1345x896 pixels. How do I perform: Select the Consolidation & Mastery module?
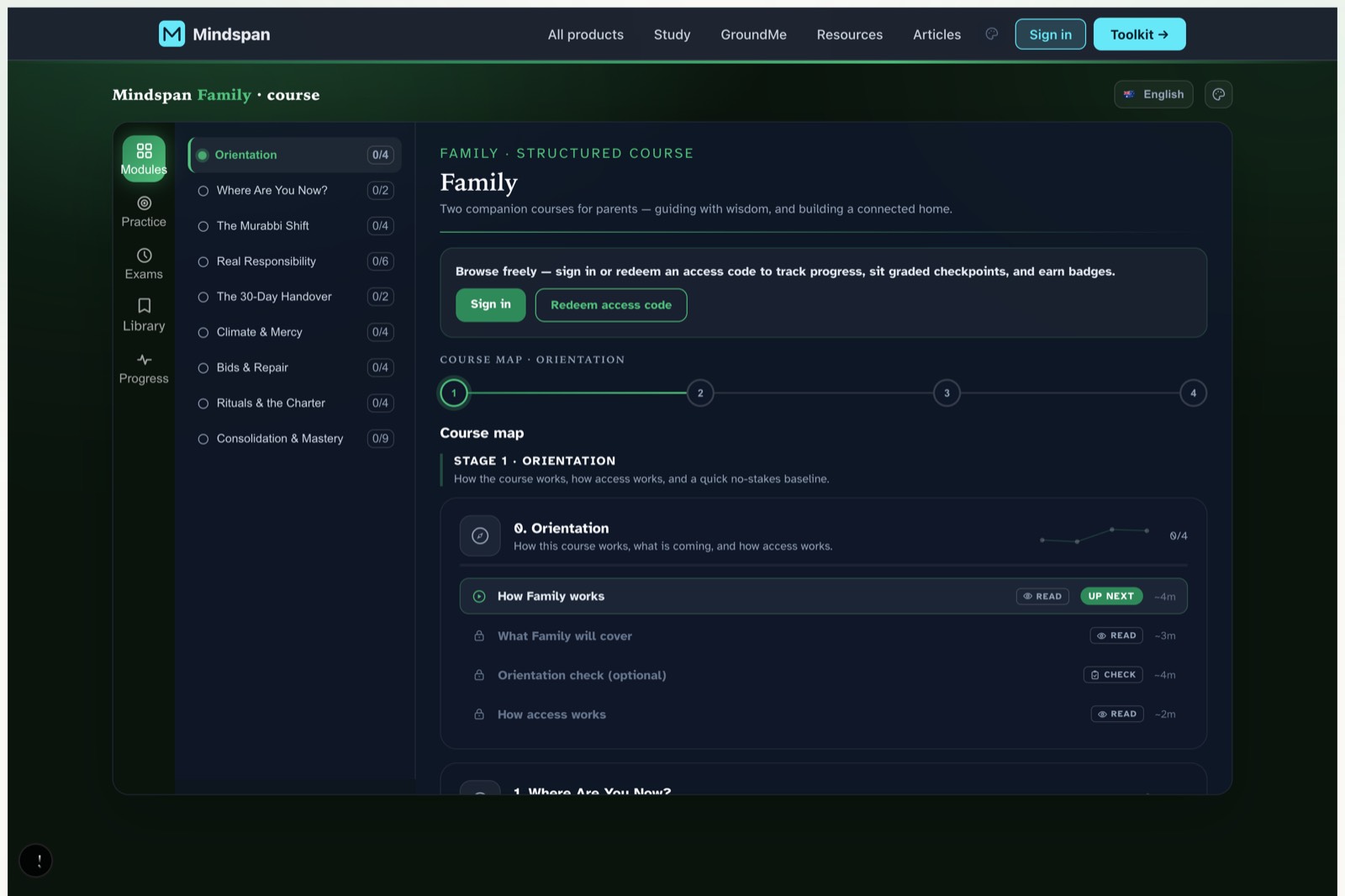click(x=294, y=439)
